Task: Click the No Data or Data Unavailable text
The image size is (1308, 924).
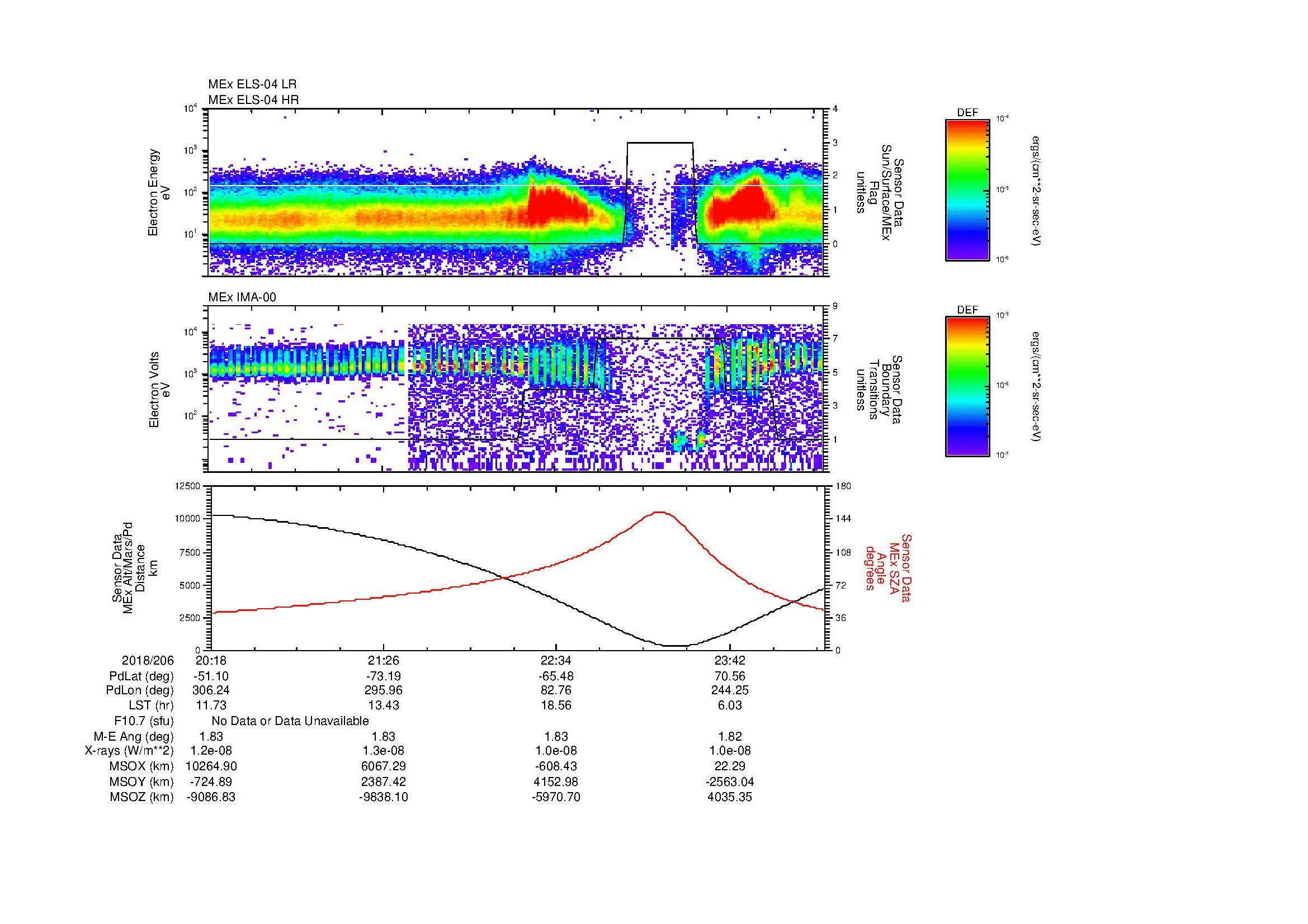Action: pos(290,721)
